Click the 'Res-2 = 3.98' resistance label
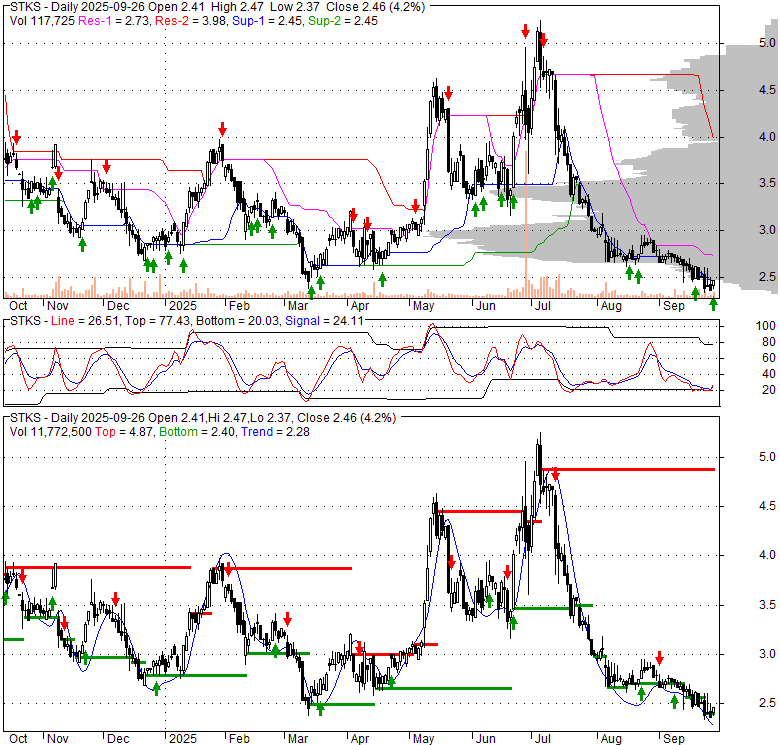 tap(190, 21)
